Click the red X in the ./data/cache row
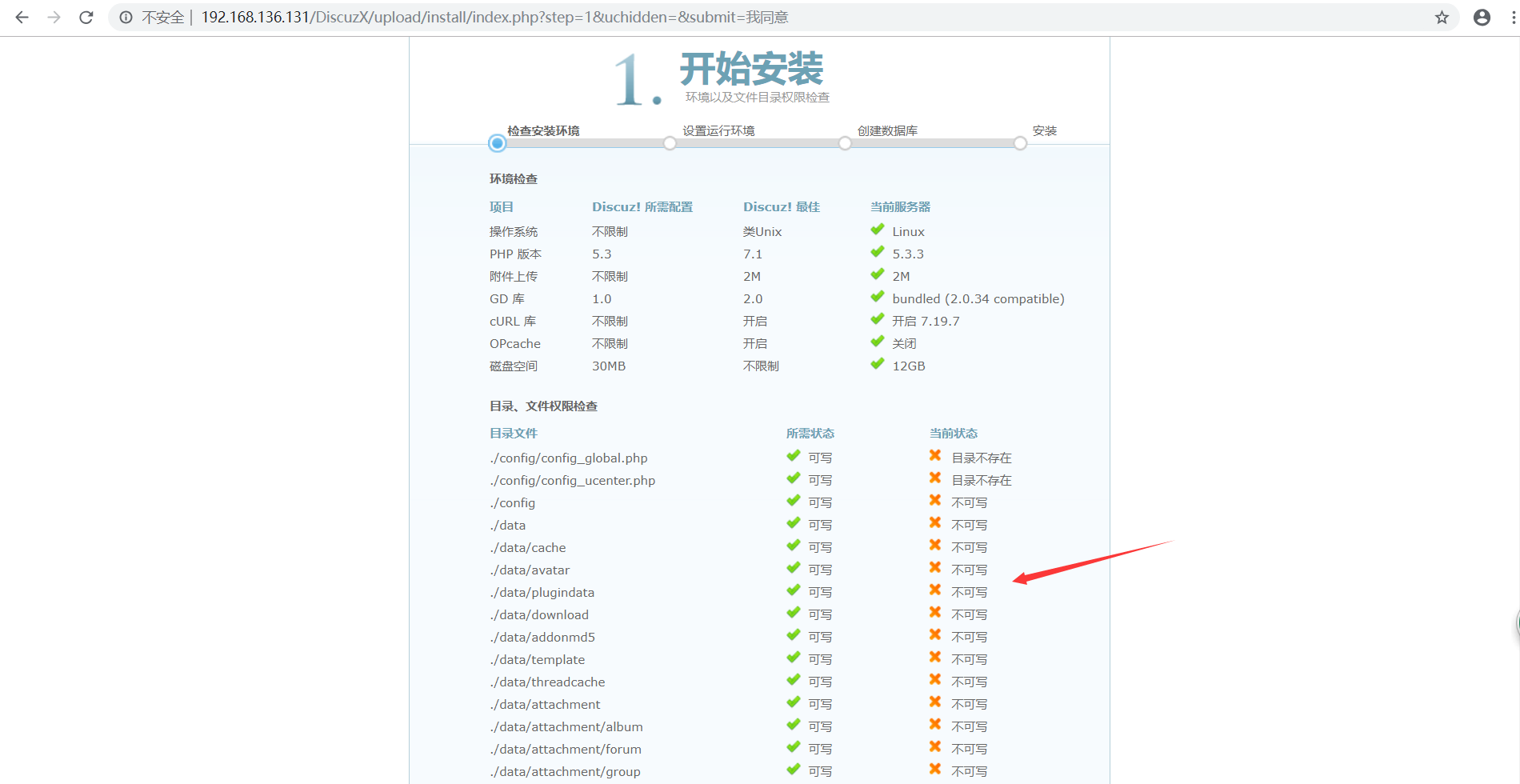Screen dimensions: 1520x784 point(934,545)
